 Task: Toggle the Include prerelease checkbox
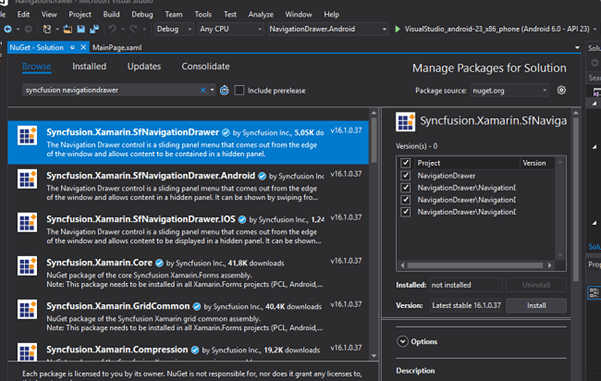pos(239,90)
